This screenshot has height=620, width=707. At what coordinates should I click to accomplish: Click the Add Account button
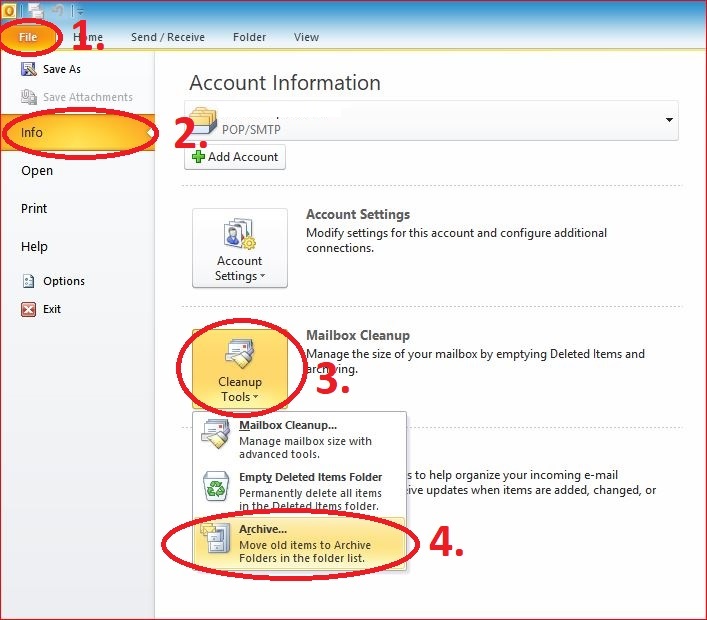[235, 157]
